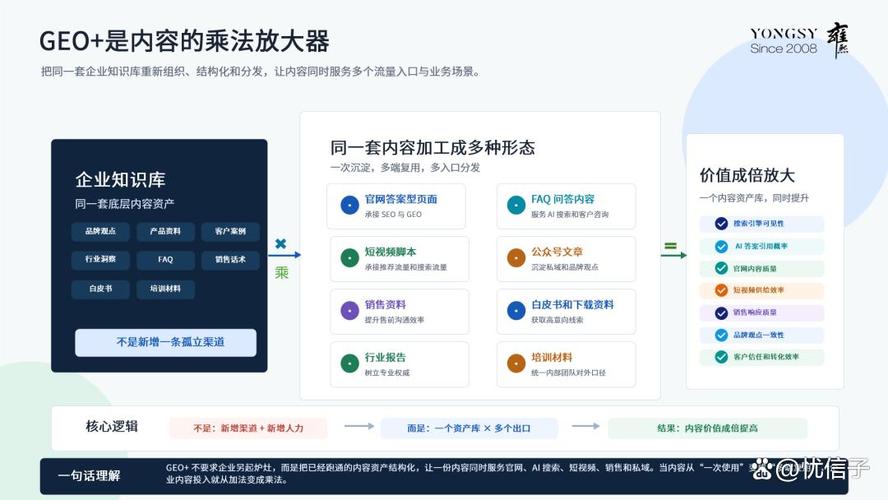This screenshot has height=500, width=888.
Task: Click the FAQ 问答内容 card title
Action: (x=563, y=199)
